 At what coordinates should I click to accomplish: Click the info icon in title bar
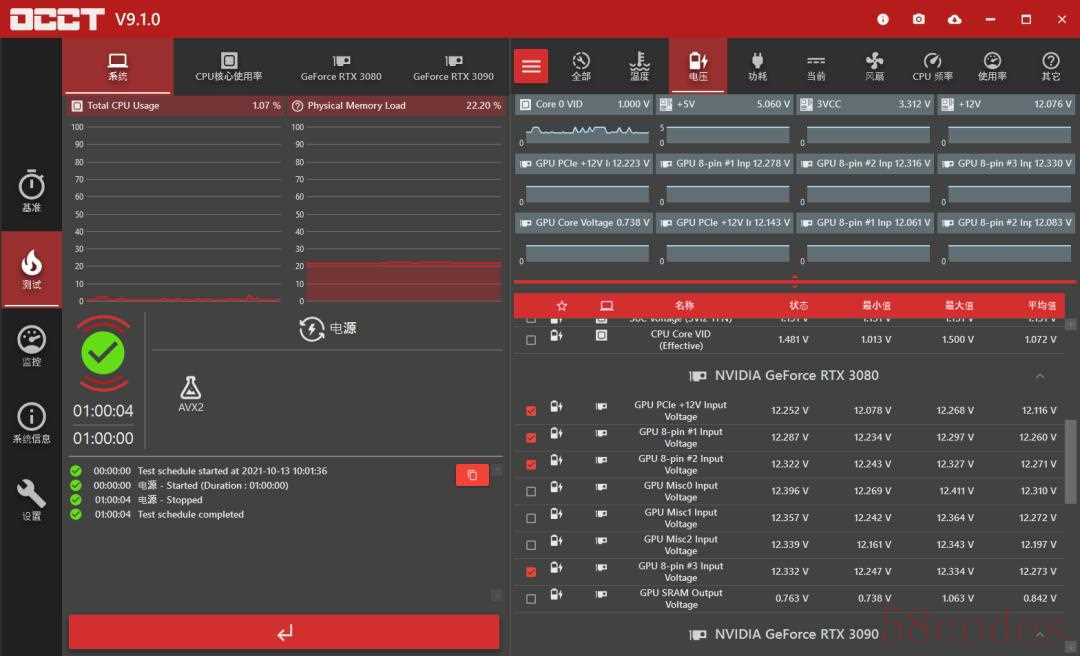pos(882,19)
